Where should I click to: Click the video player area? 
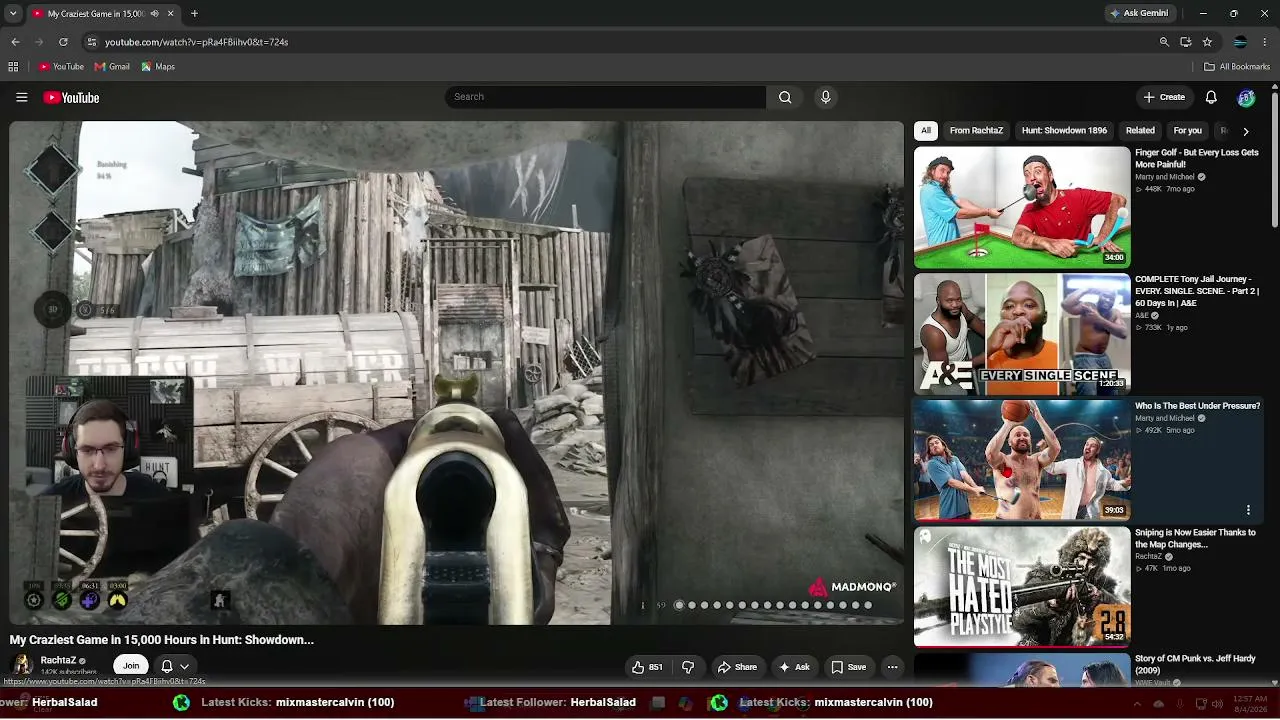(456, 372)
